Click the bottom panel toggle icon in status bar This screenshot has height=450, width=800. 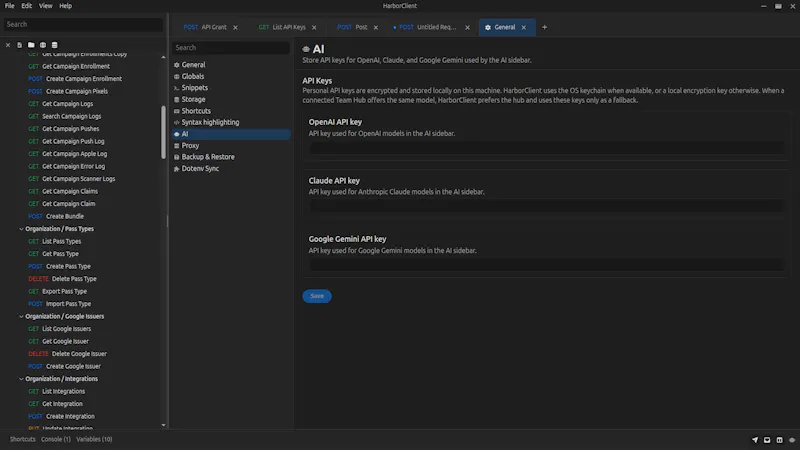tap(767, 439)
